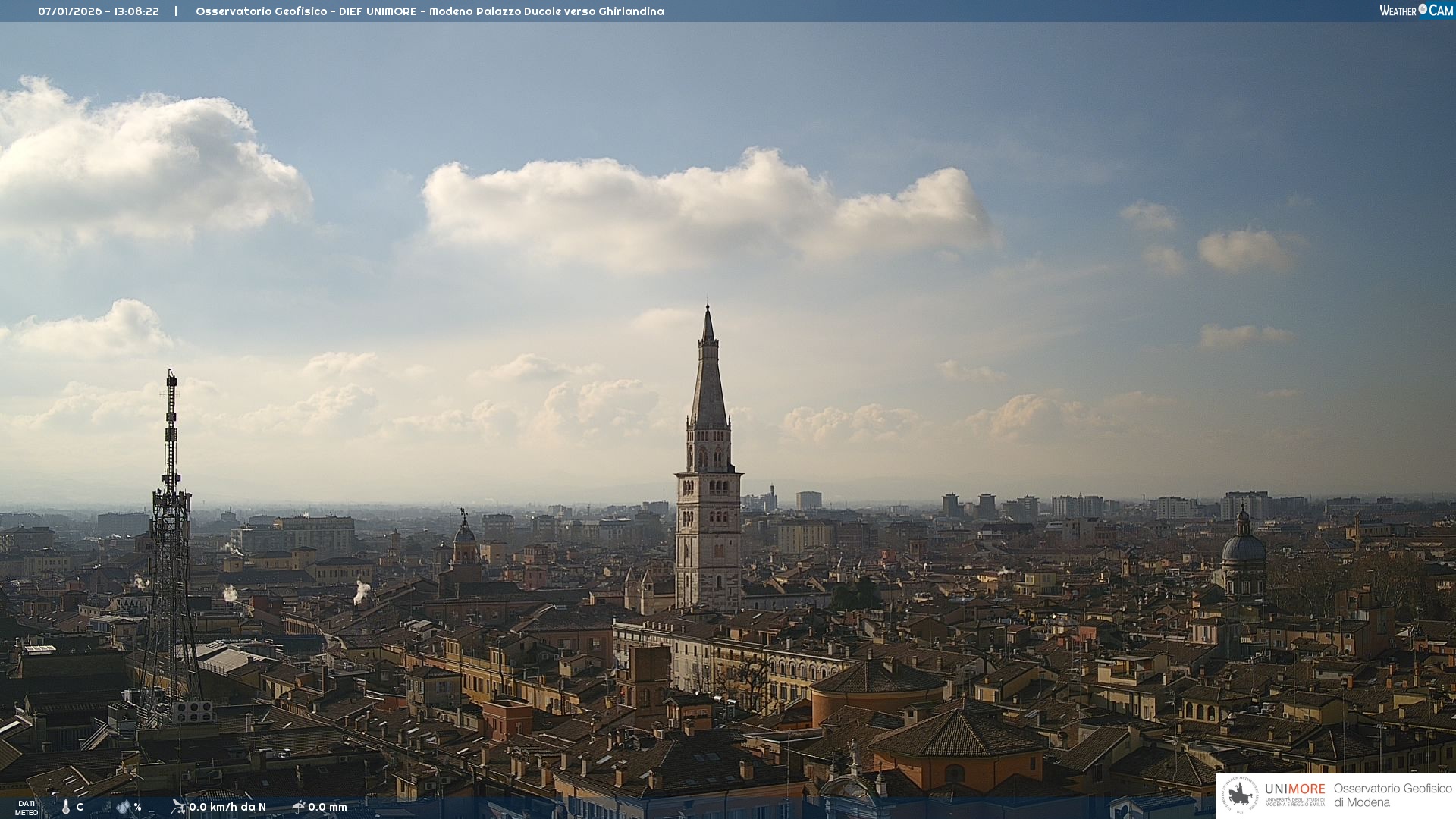
Task: Click the 0.0 km/h da N reading
Action: click(227, 807)
